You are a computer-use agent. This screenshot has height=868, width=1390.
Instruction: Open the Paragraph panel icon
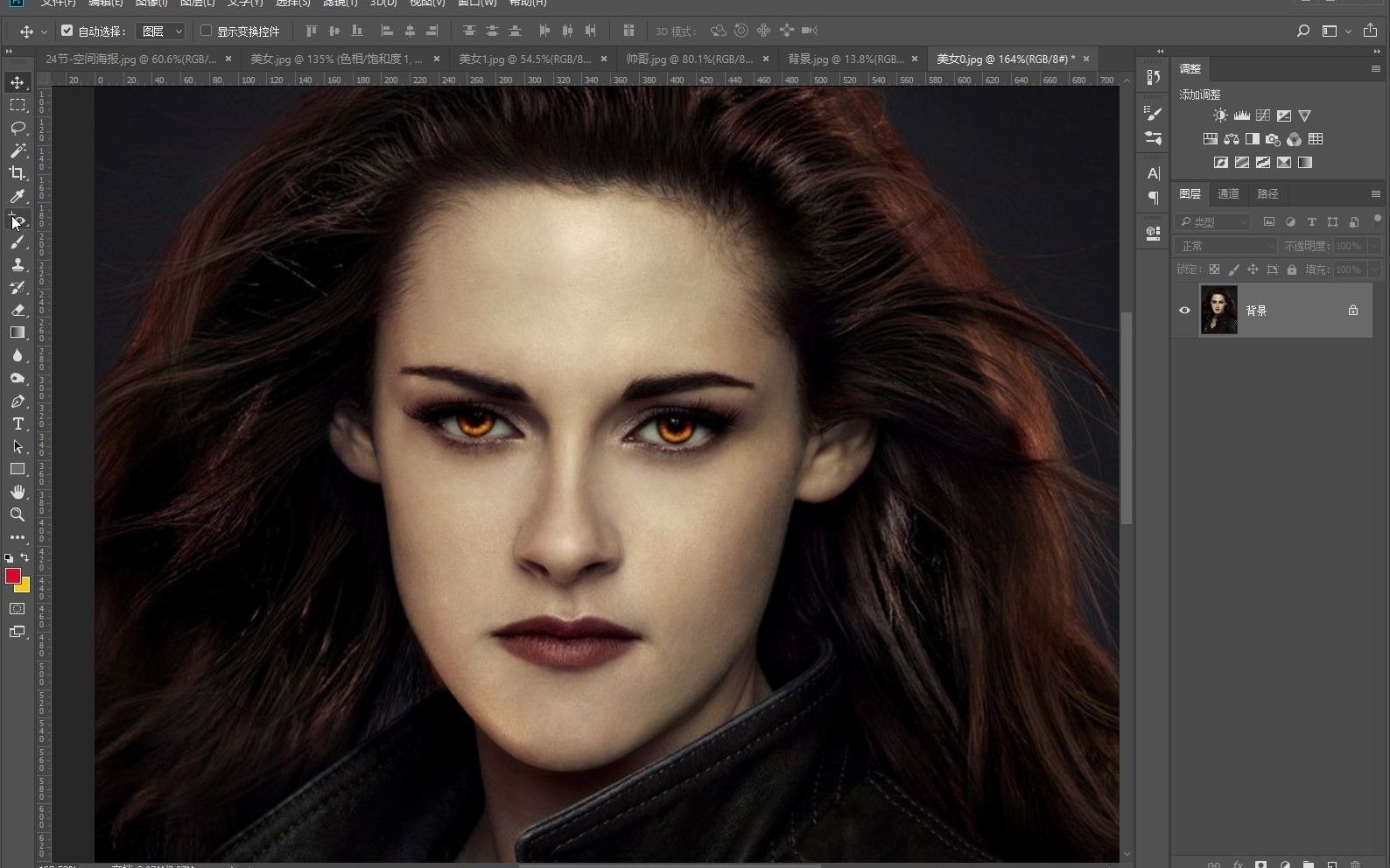[1154, 197]
